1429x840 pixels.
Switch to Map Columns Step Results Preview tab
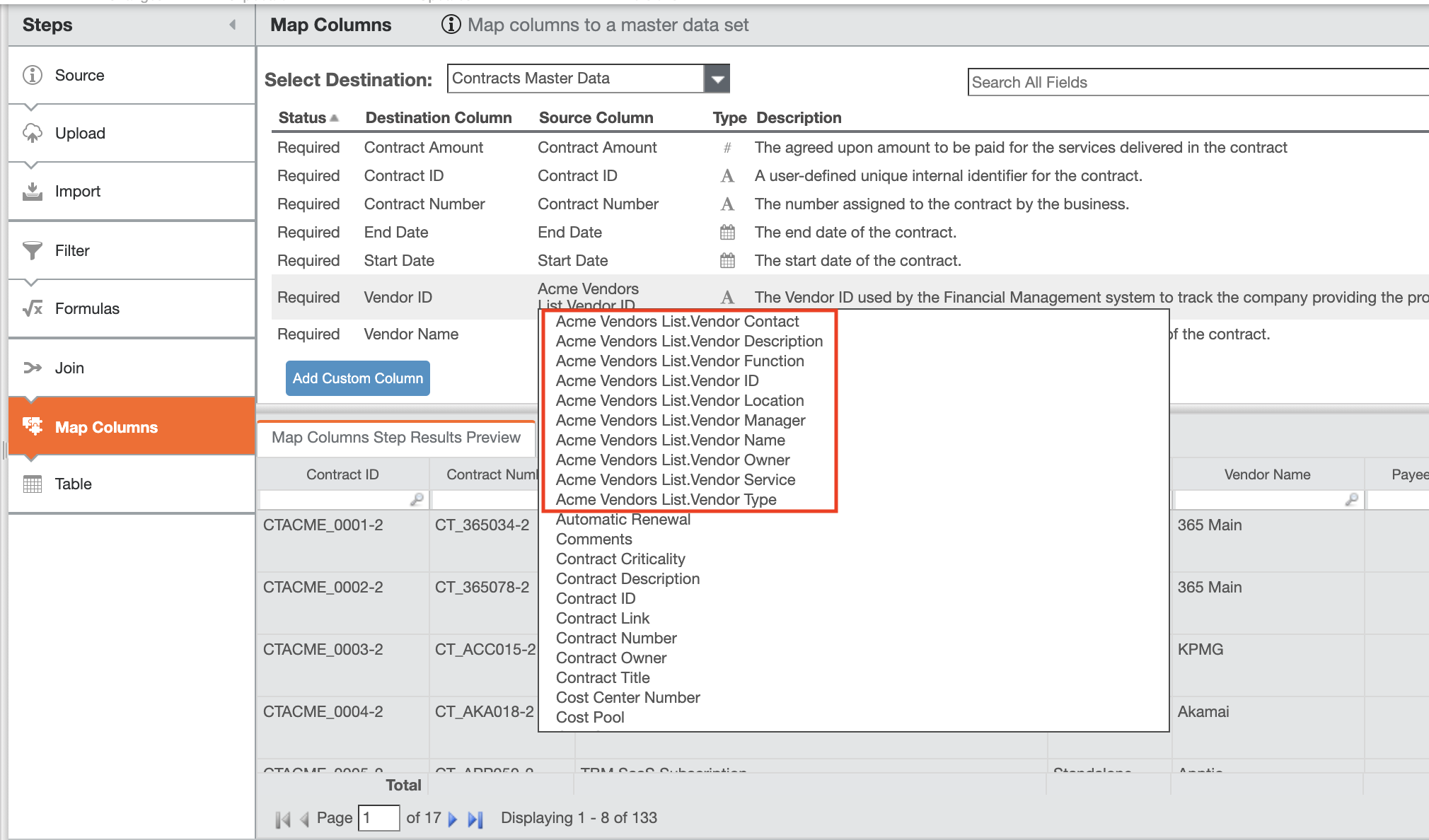point(396,437)
